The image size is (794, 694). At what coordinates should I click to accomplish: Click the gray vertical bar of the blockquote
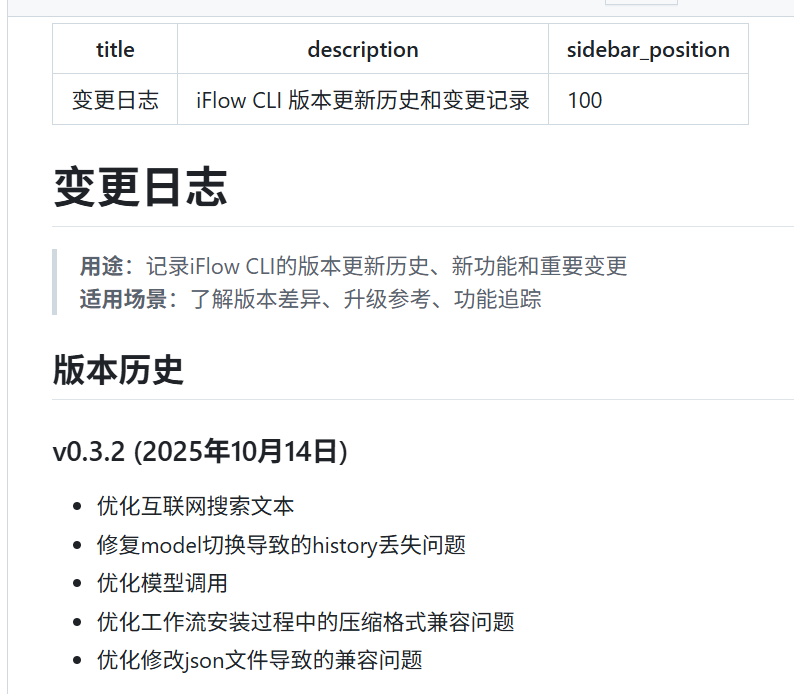[54, 282]
